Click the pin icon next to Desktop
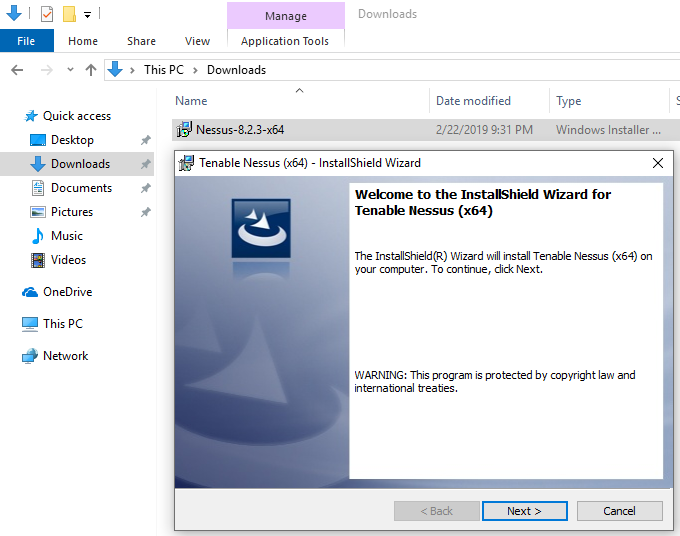Image resolution: width=680 pixels, height=536 pixels. point(146,140)
